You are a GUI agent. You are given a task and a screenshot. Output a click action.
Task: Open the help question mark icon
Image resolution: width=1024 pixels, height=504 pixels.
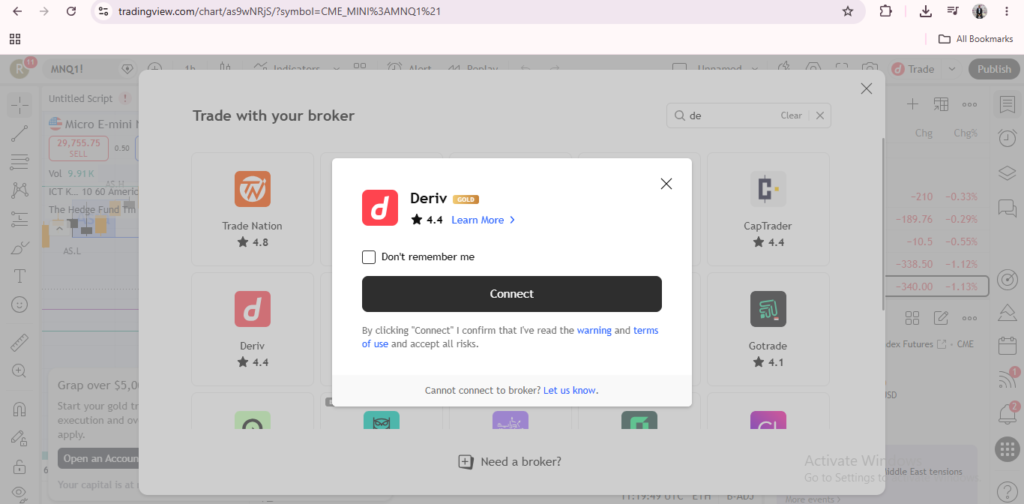(1006, 490)
